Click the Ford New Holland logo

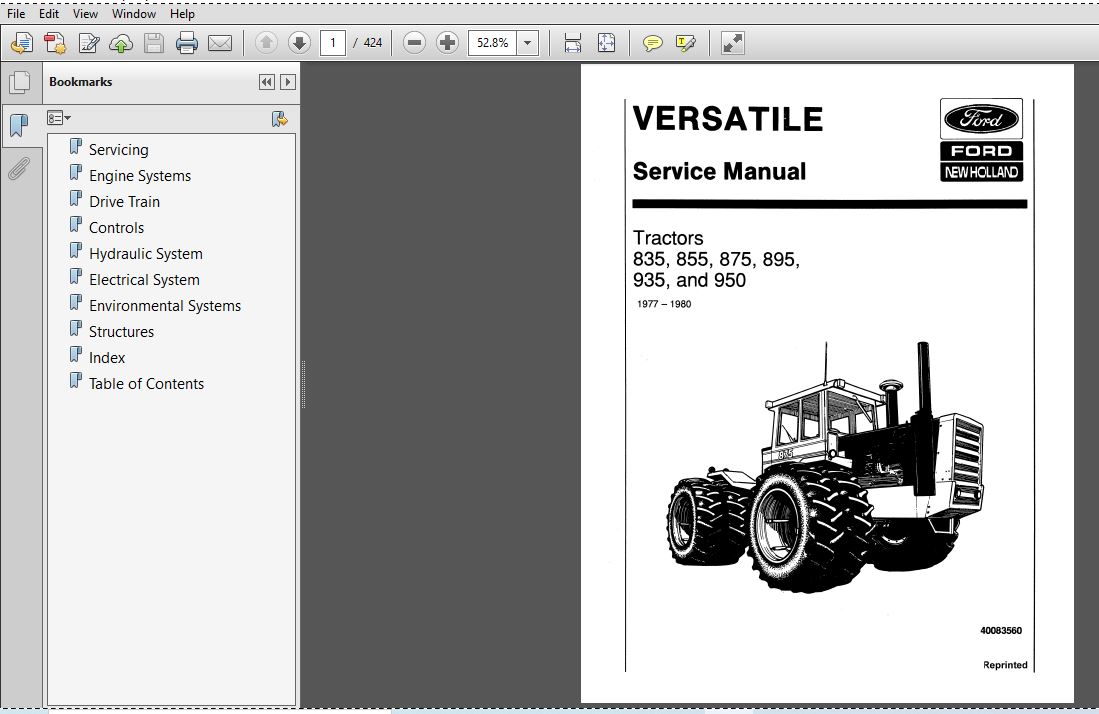point(981,140)
